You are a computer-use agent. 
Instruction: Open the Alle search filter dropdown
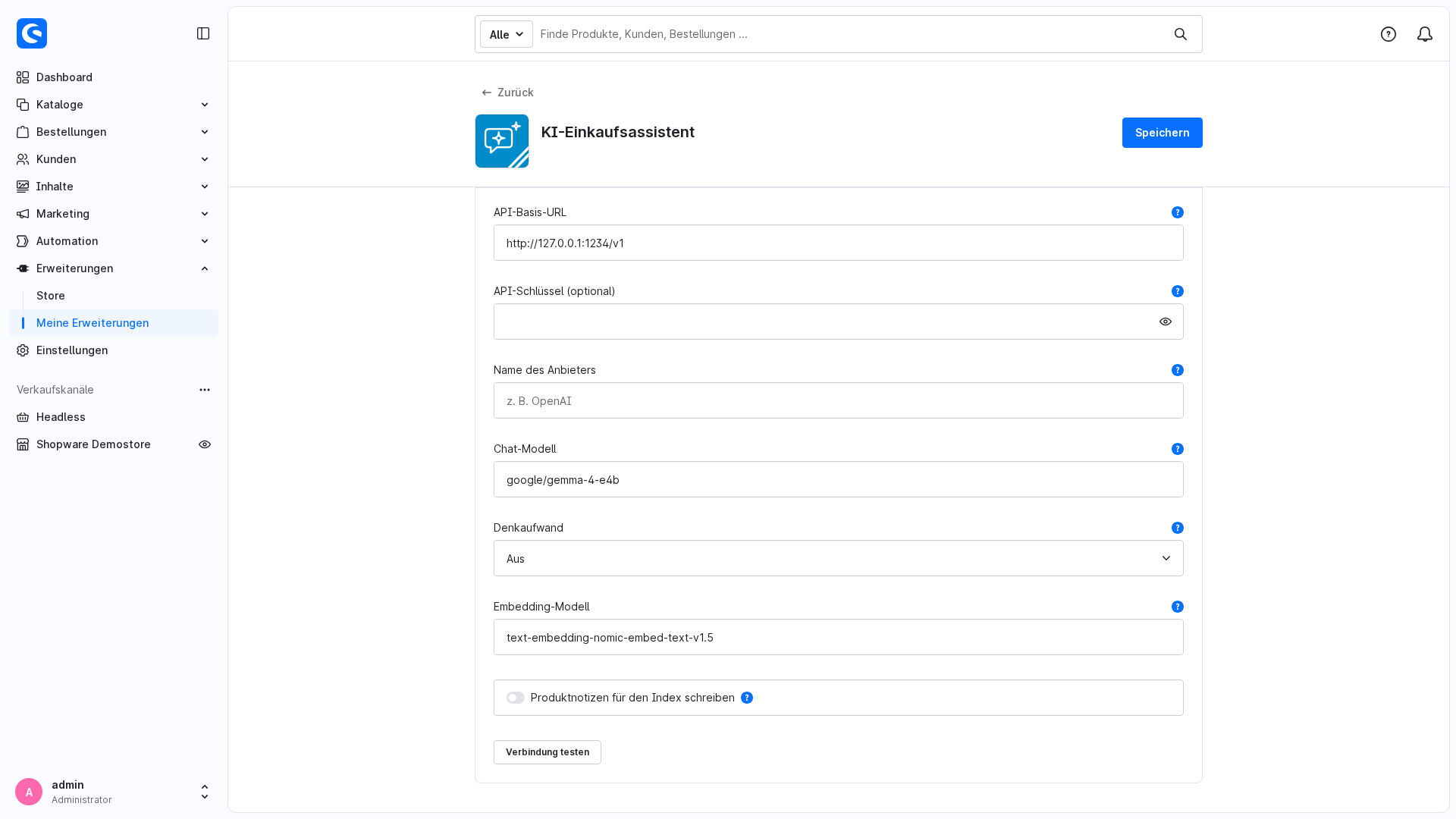[x=507, y=34]
